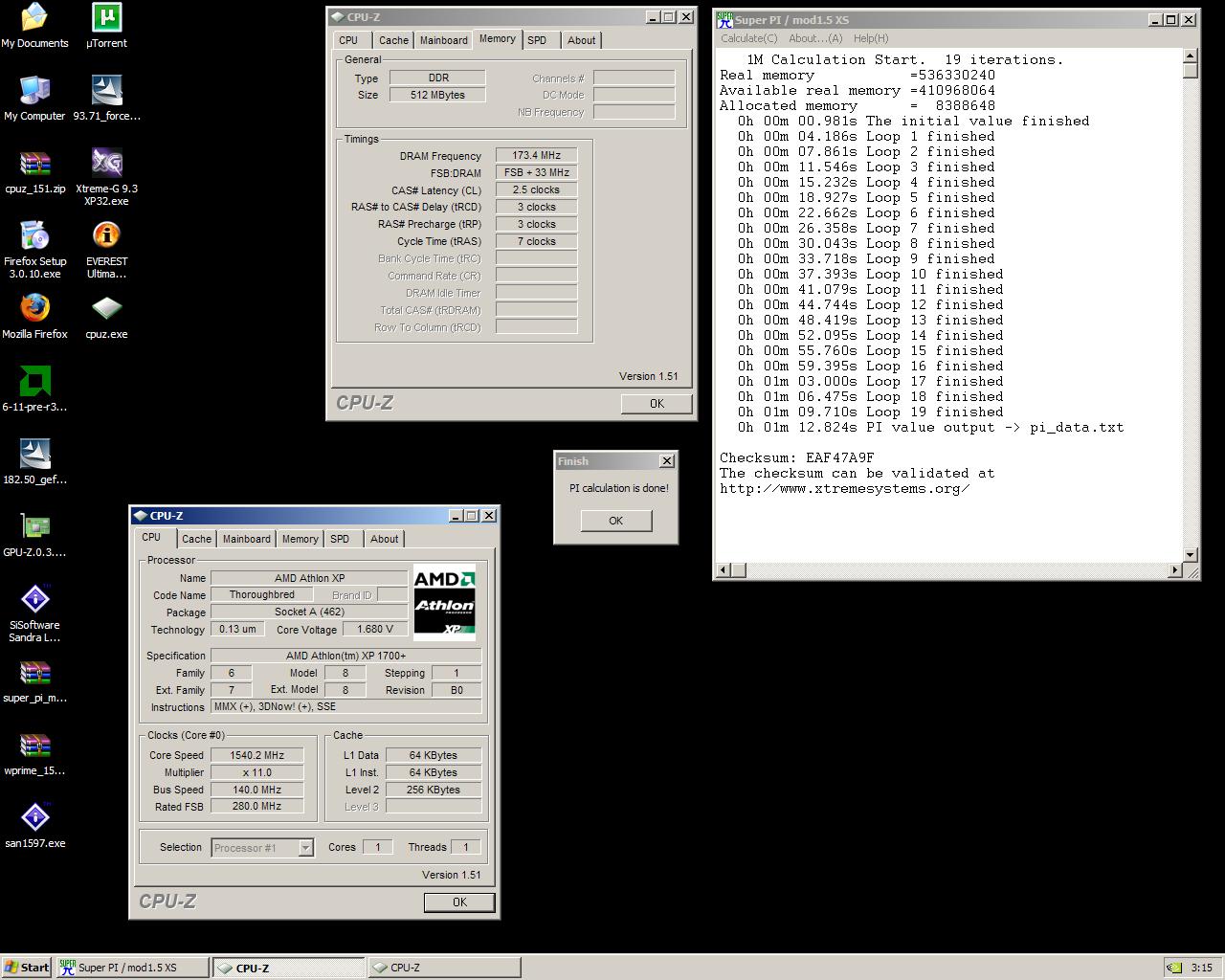
Task: Click Super PI title bar icon
Action: (x=724, y=19)
